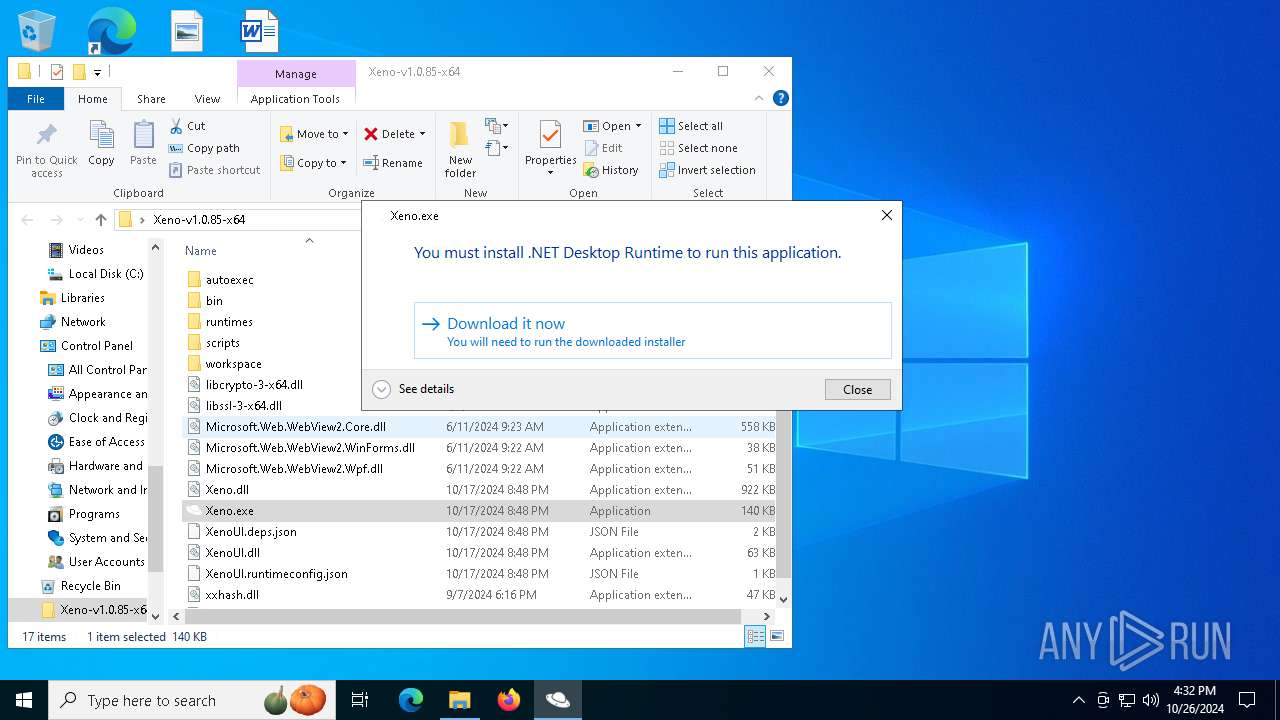Click the Copy ribbon icon
Viewport: 1280px width, 720px height.
(101, 143)
